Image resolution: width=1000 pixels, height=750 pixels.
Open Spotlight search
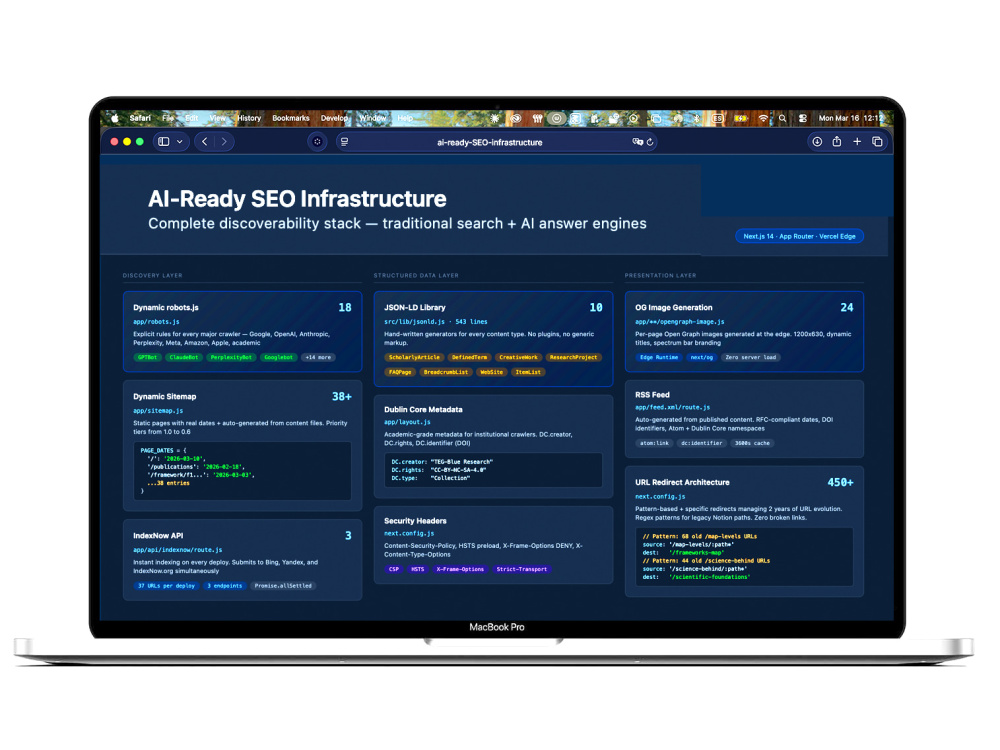pos(783,118)
